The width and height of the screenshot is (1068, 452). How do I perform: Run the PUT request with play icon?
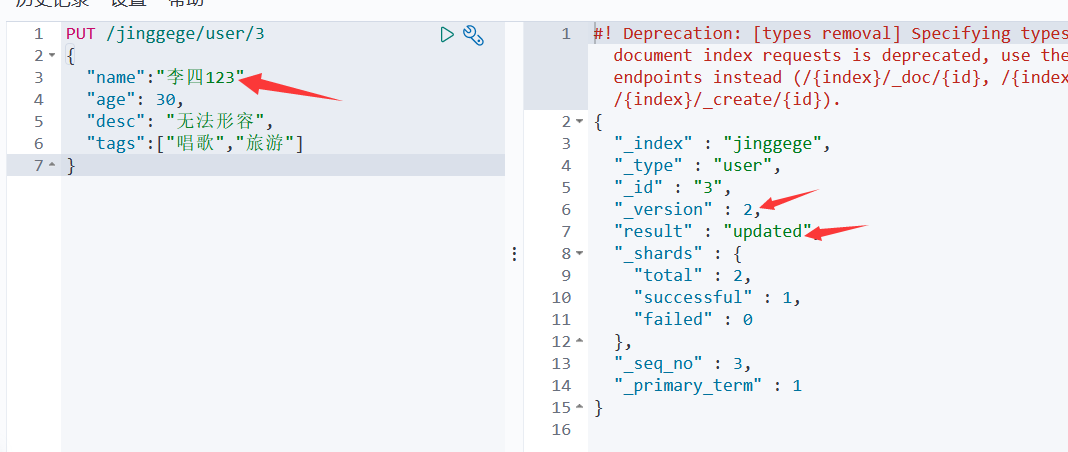tap(447, 35)
